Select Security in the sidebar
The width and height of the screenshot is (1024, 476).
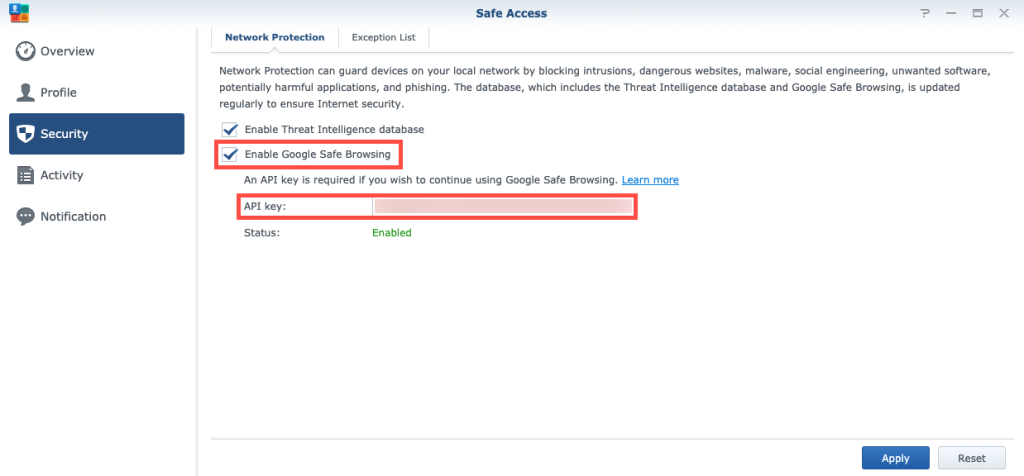tap(97, 134)
